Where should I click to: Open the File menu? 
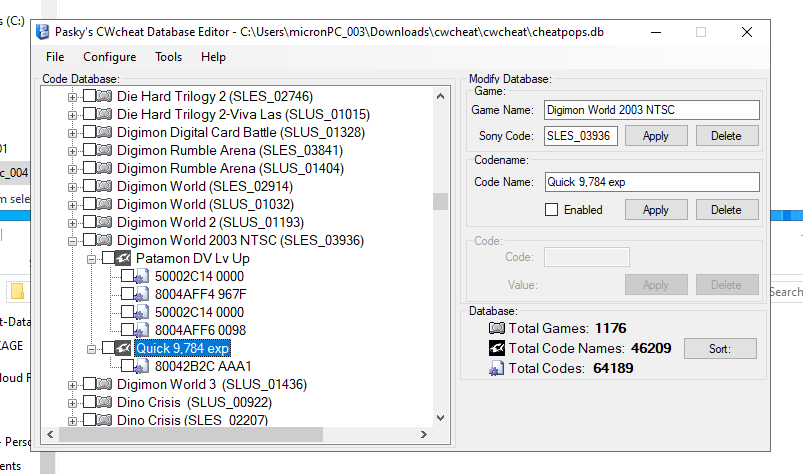[x=55, y=57]
